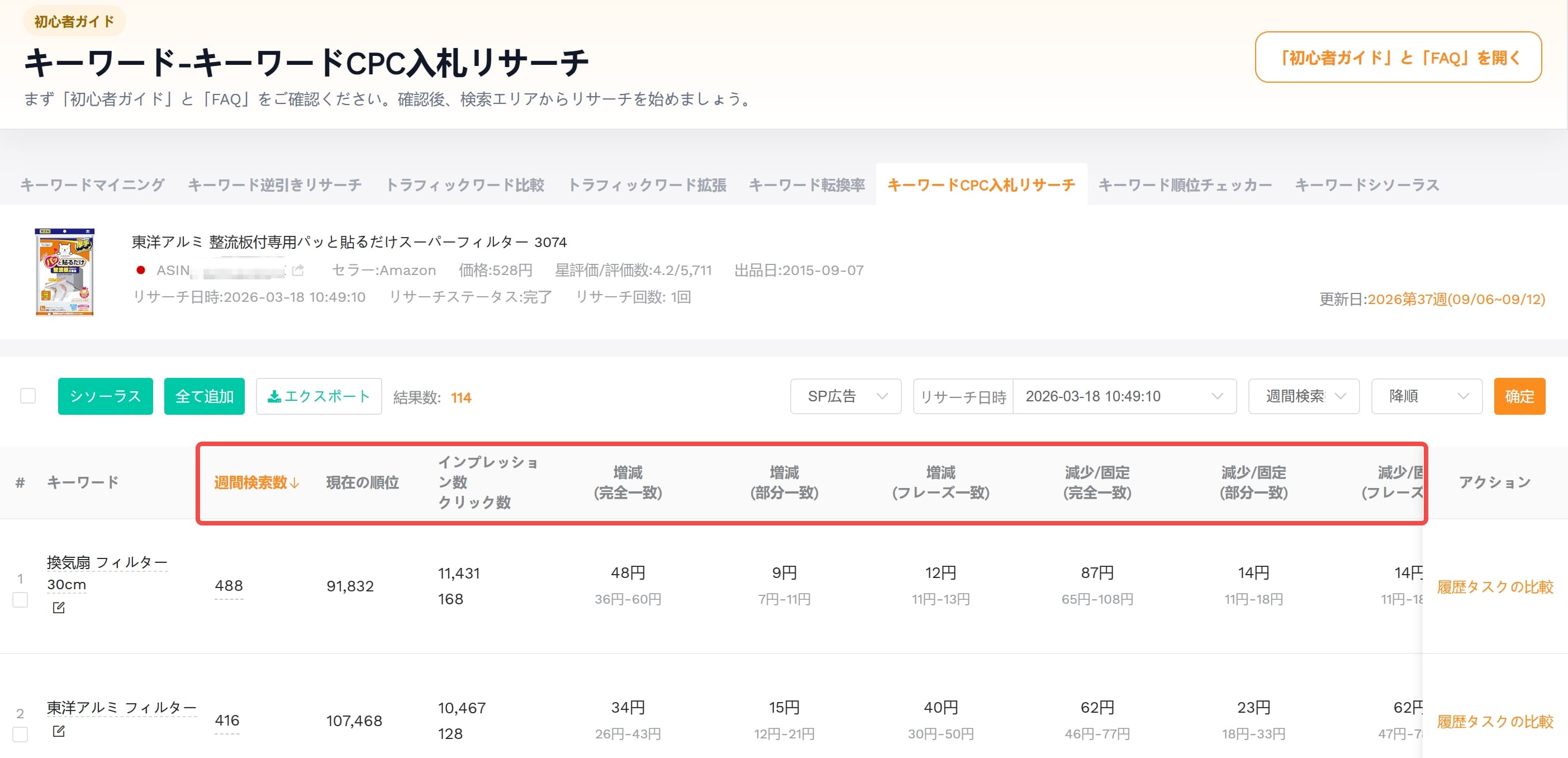The width and height of the screenshot is (1568, 758).
Task: Check the row 2 keyword checkbox
Action: 20,735
